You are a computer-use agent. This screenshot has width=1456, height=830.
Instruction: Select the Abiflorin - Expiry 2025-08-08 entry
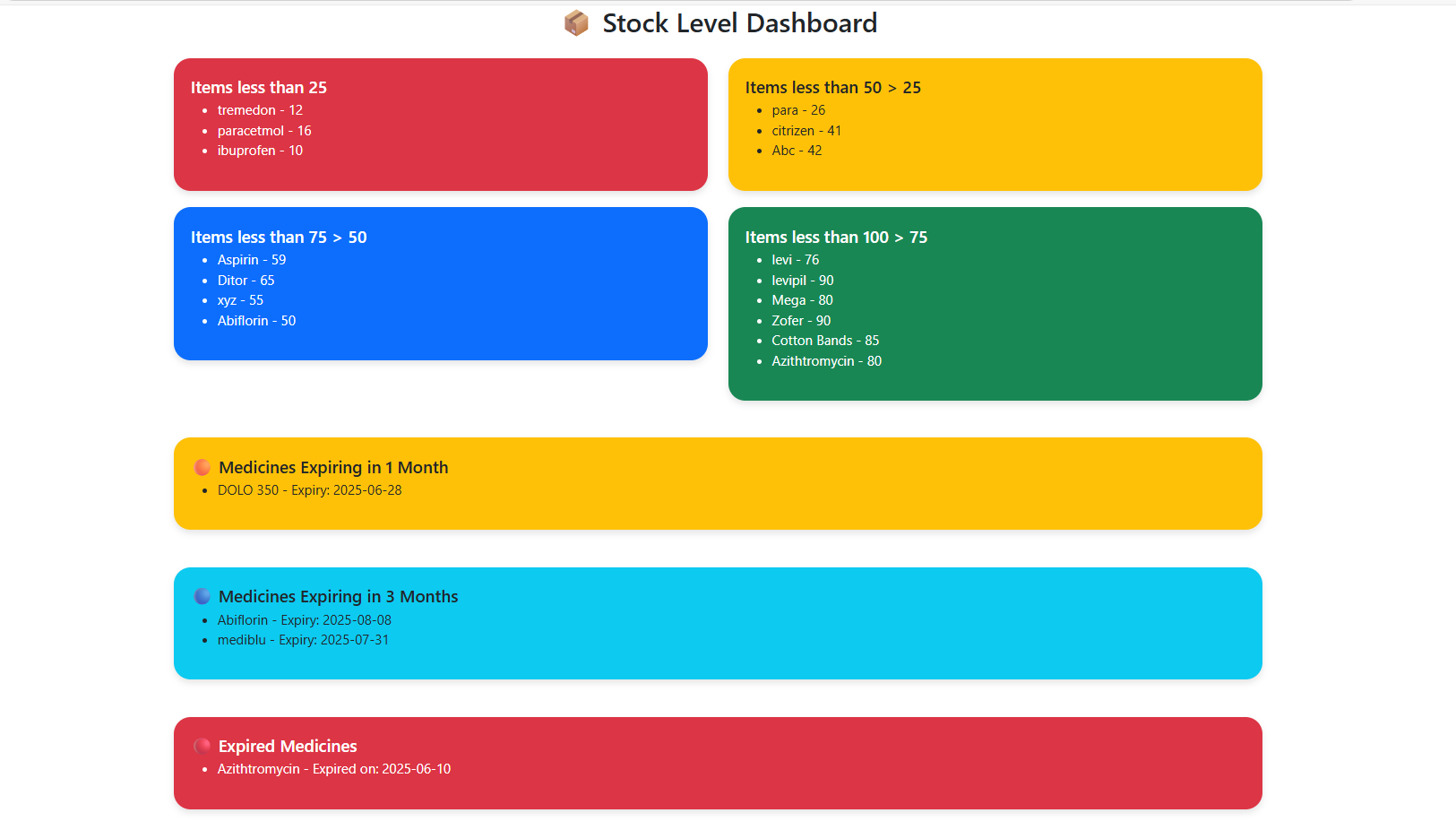305,619
